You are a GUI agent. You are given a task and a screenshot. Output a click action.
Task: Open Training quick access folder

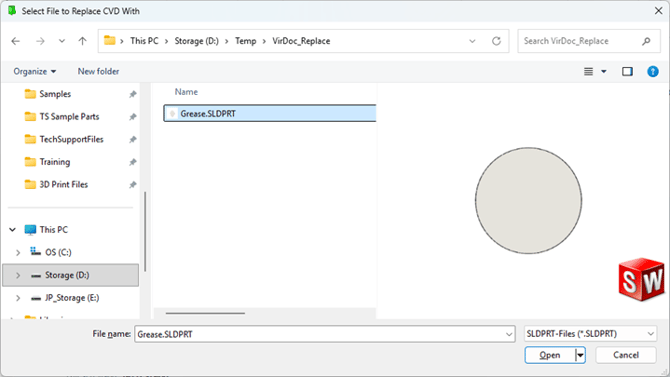pos(55,162)
